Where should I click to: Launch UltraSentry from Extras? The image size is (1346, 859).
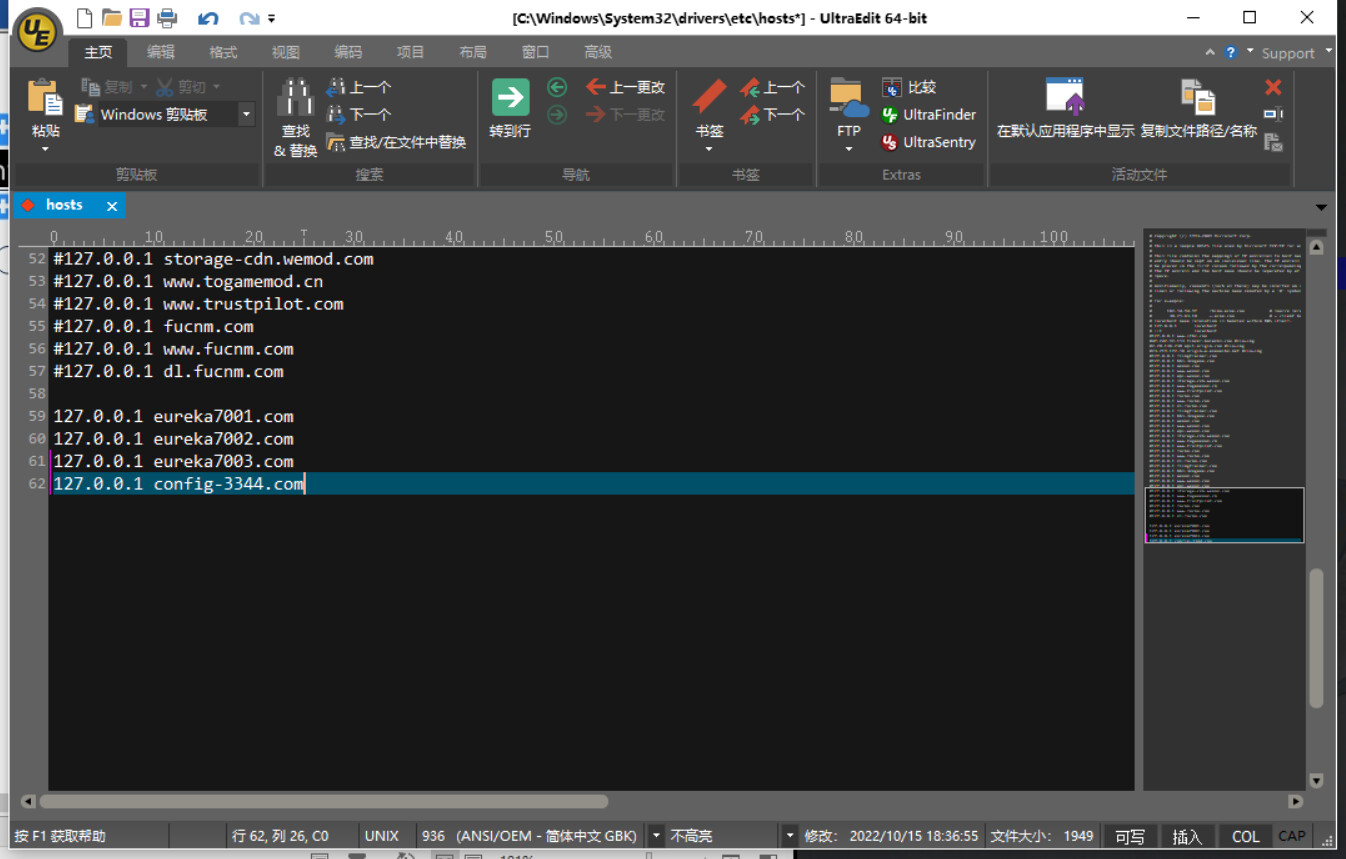point(928,142)
